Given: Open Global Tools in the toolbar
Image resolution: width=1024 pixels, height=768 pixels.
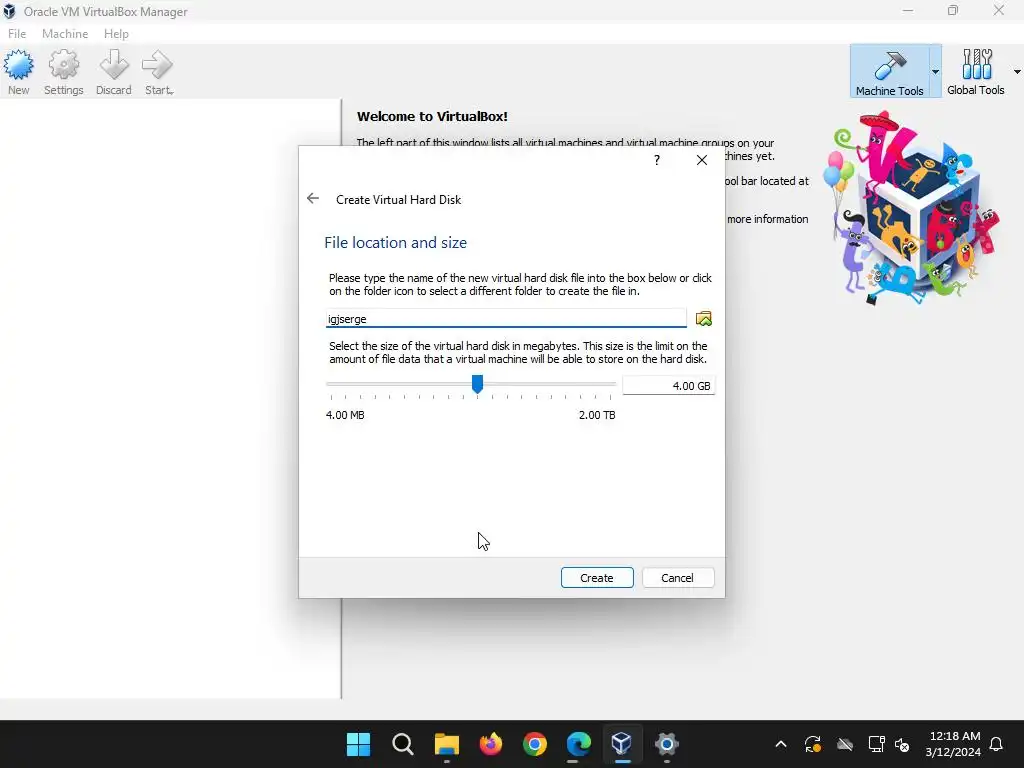Looking at the screenshot, I should point(976,72).
